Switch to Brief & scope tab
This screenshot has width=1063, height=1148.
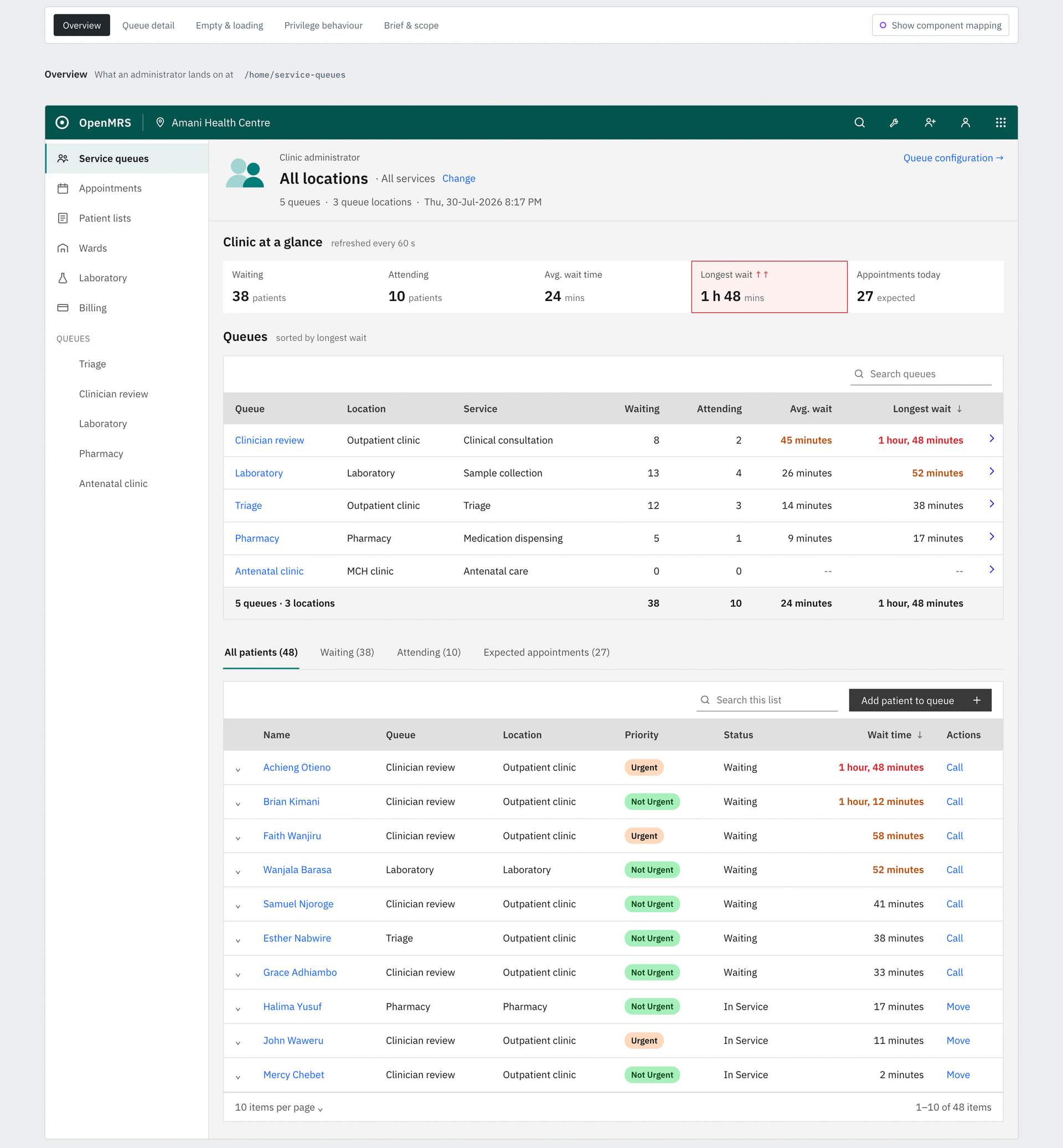(x=411, y=25)
